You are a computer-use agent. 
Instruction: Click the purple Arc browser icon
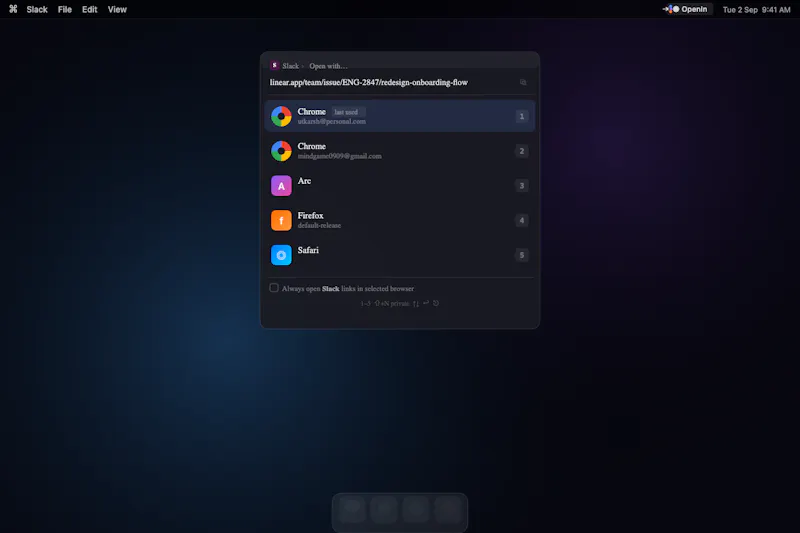pos(281,186)
